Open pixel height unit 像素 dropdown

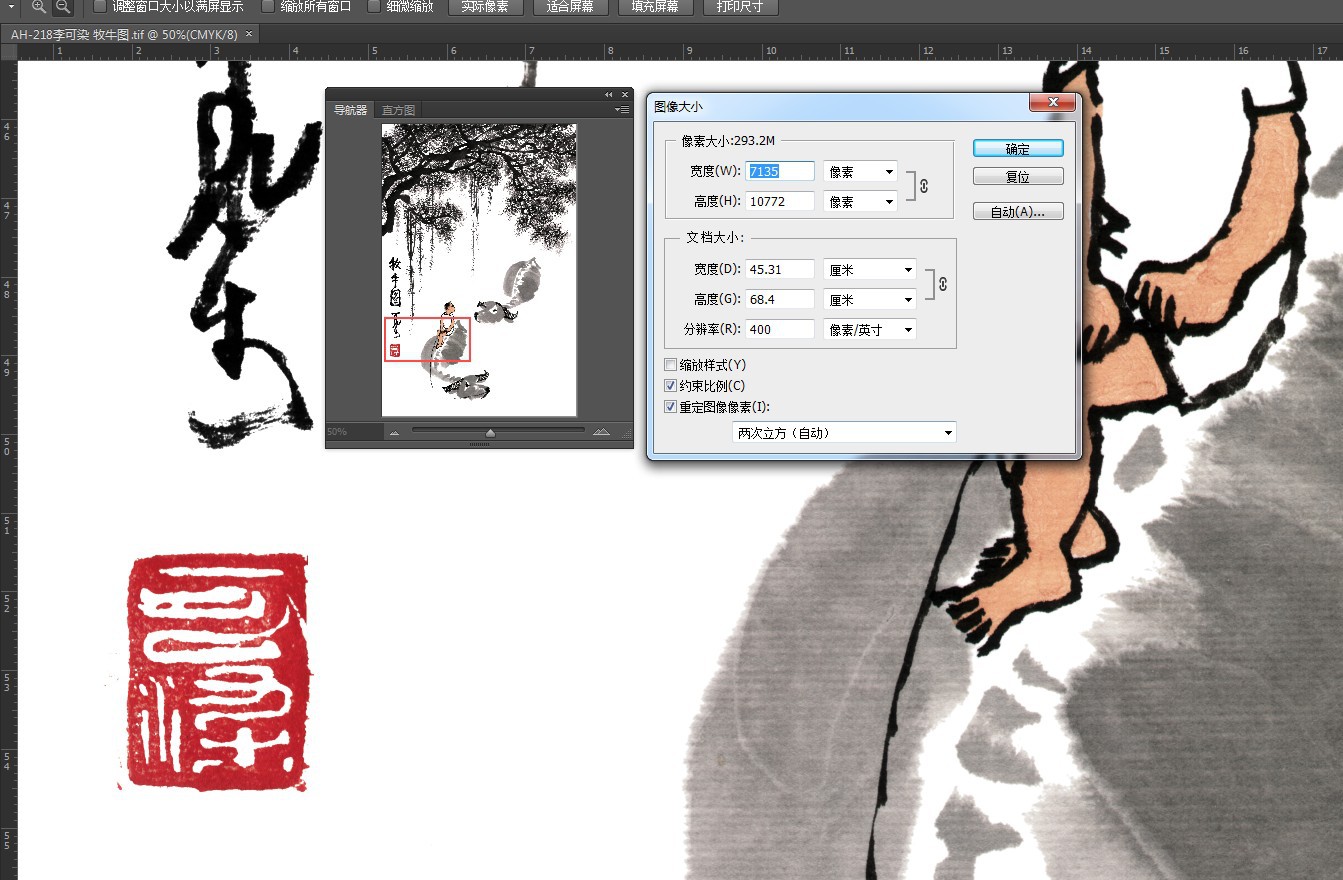(x=860, y=201)
